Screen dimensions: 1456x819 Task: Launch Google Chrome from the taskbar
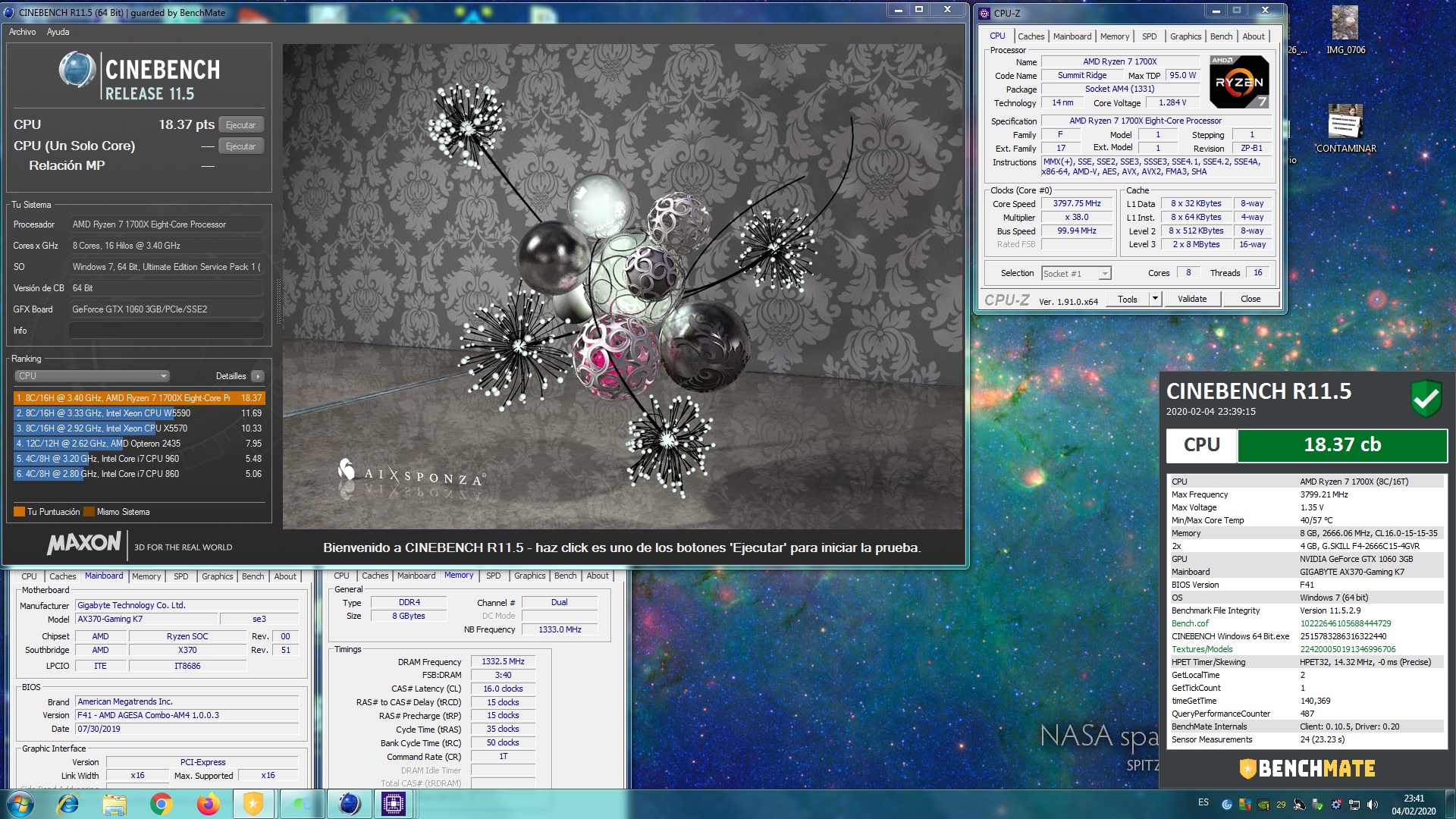coord(161,804)
